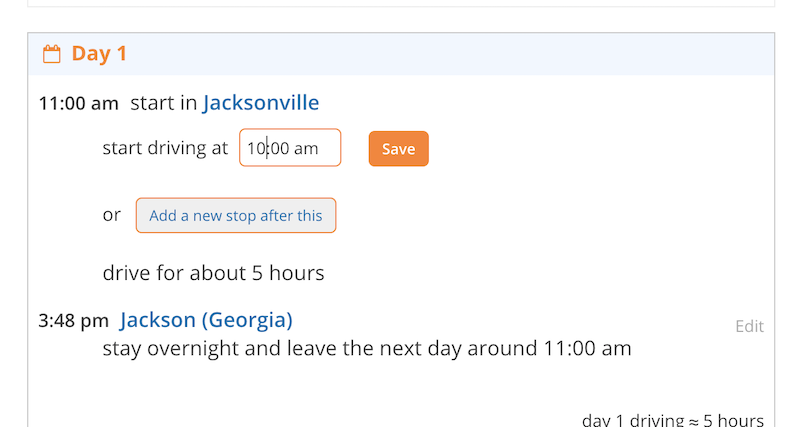This screenshot has height=427, width=800.
Task: Click the start in label text
Action: coord(164,103)
